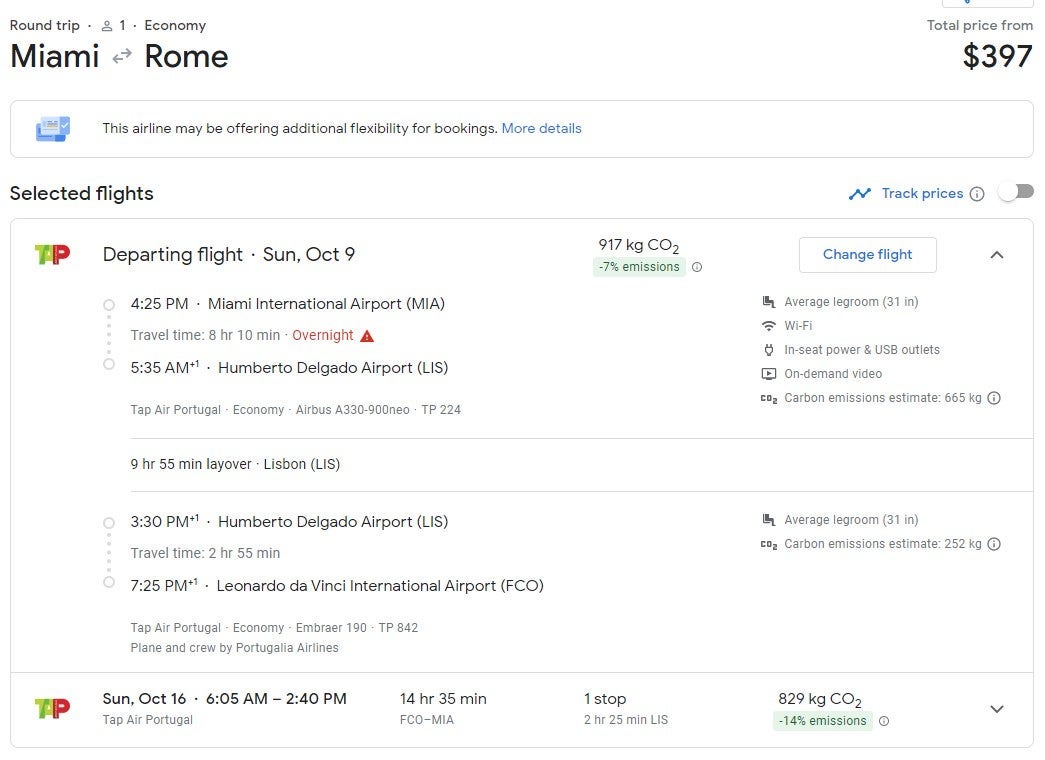Open the More details link
The height and width of the screenshot is (760, 1045).
point(541,128)
